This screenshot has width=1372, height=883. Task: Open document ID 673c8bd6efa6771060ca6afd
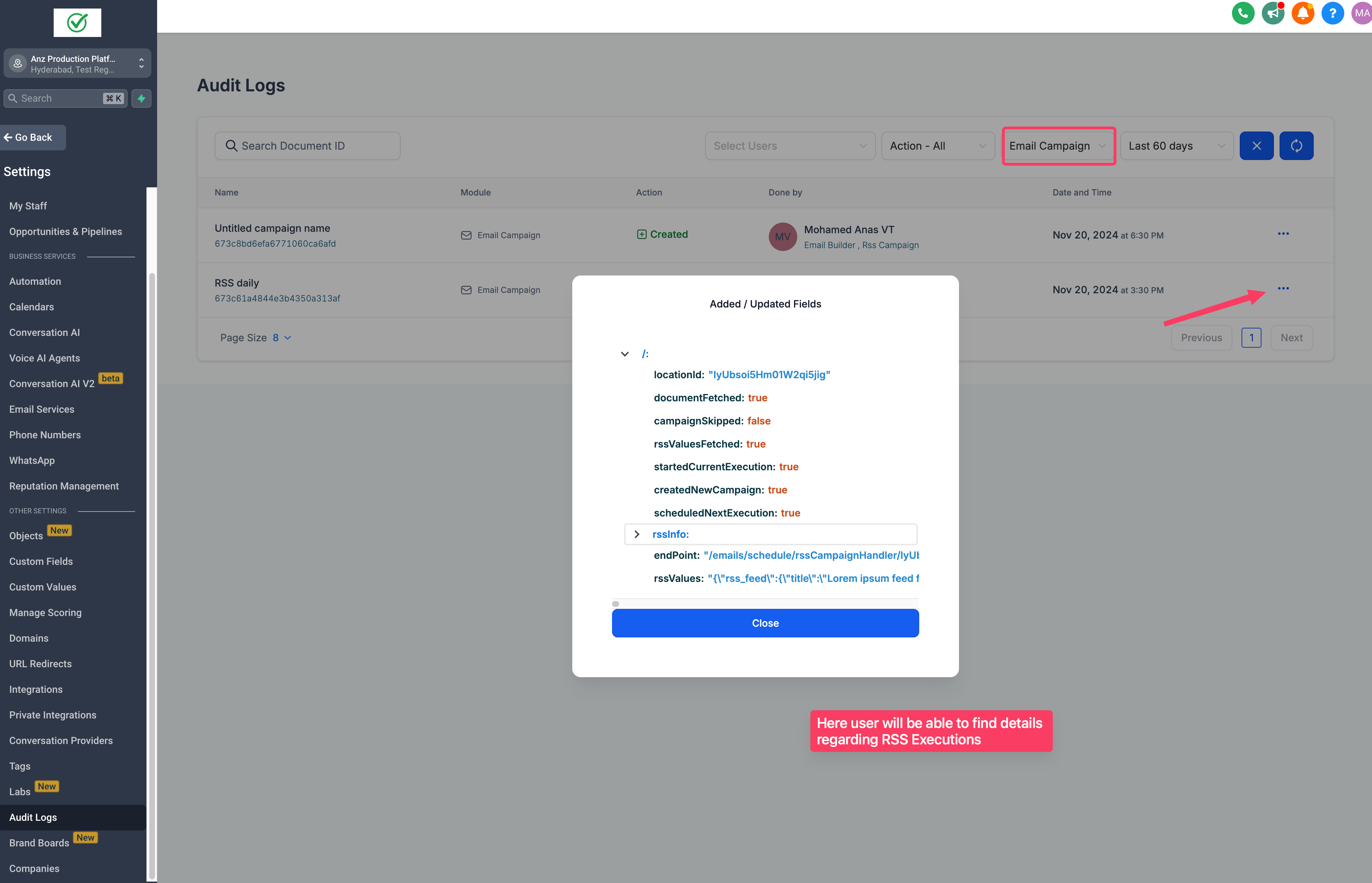[275, 244]
